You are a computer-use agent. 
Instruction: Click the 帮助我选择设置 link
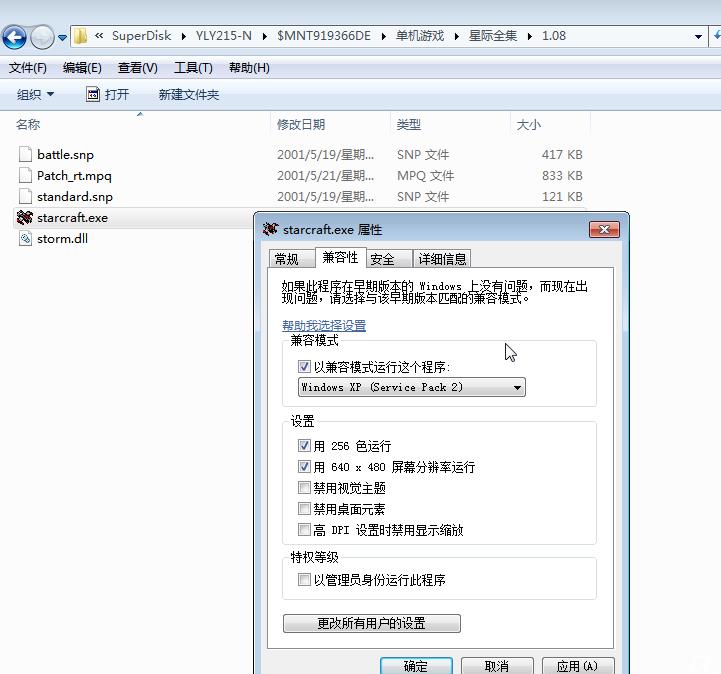coord(324,326)
